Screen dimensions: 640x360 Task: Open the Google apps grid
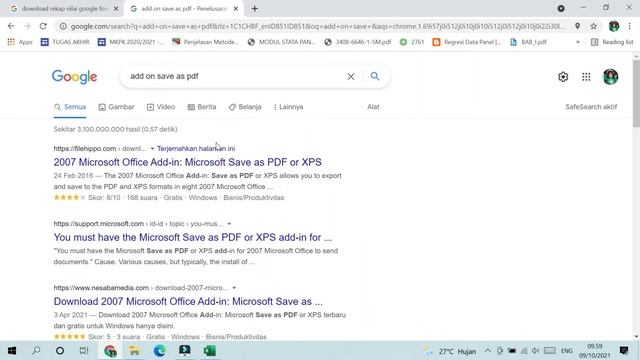[586, 77]
